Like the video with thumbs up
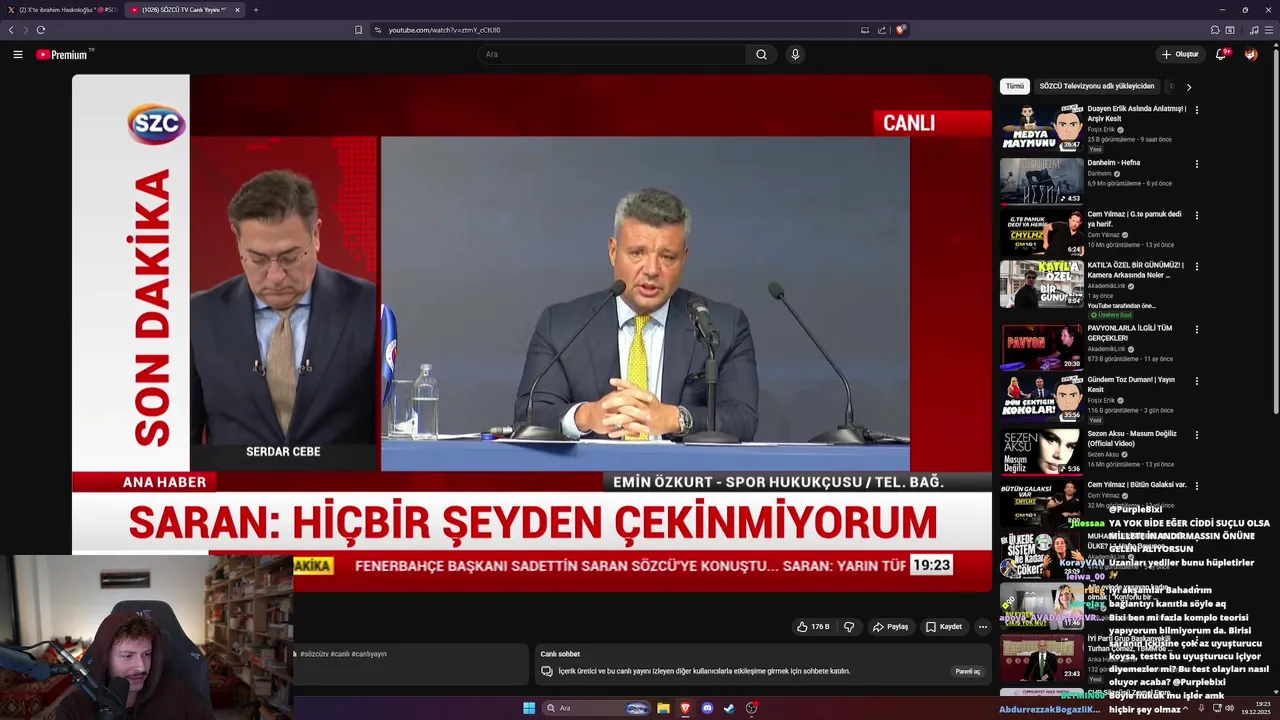 coord(813,627)
